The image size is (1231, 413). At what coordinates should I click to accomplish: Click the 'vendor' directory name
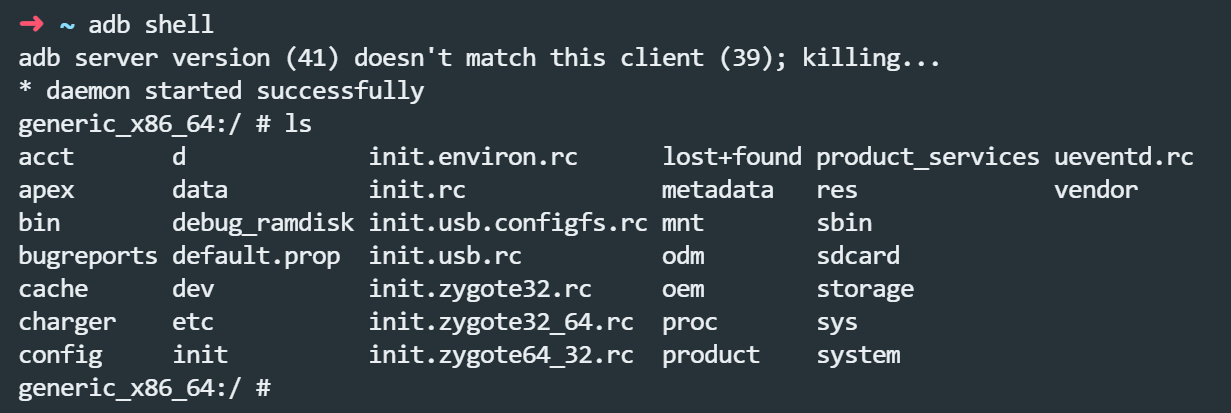[x=1095, y=190]
